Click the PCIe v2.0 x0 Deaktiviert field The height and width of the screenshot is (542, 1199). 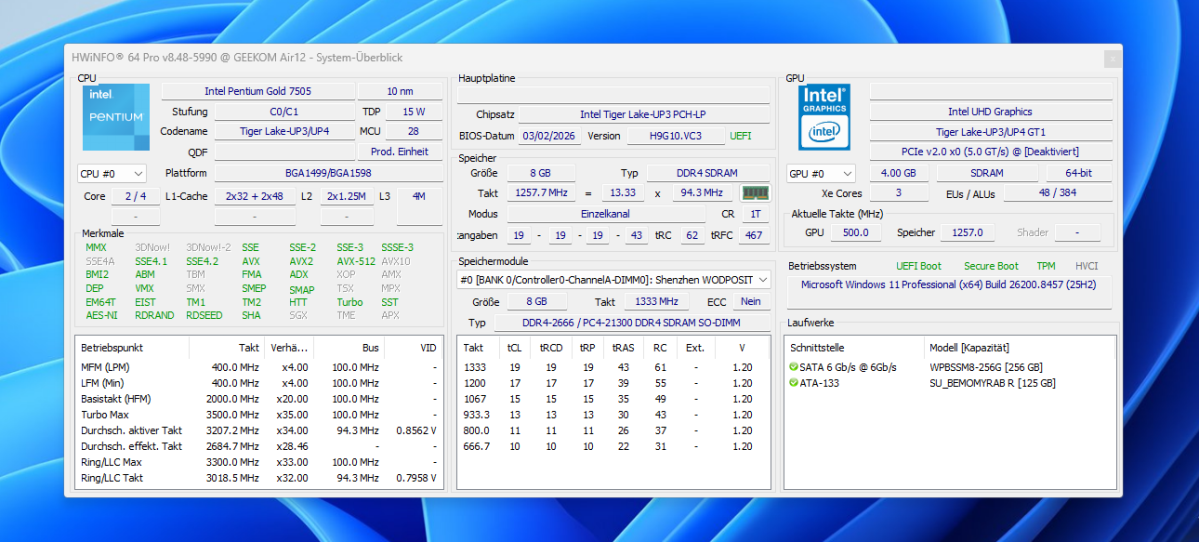coord(990,152)
